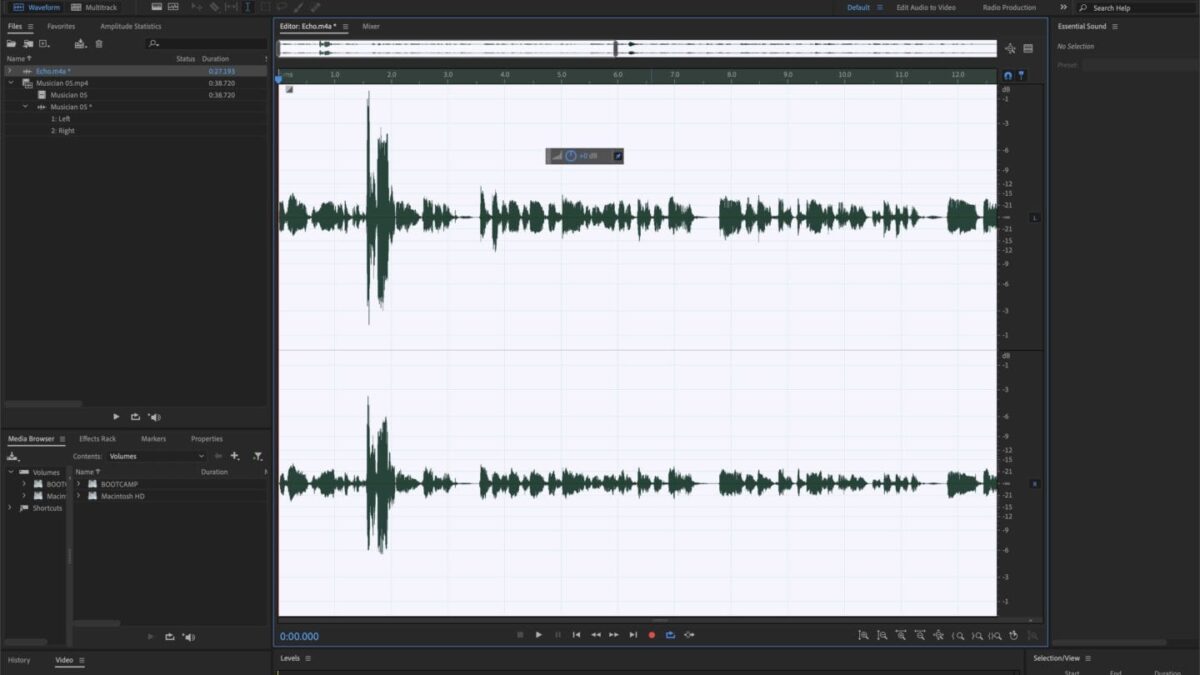The height and width of the screenshot is (675, 1200).
Task: Select the Move tool in top toolbar
Action: tap(197, 7)
